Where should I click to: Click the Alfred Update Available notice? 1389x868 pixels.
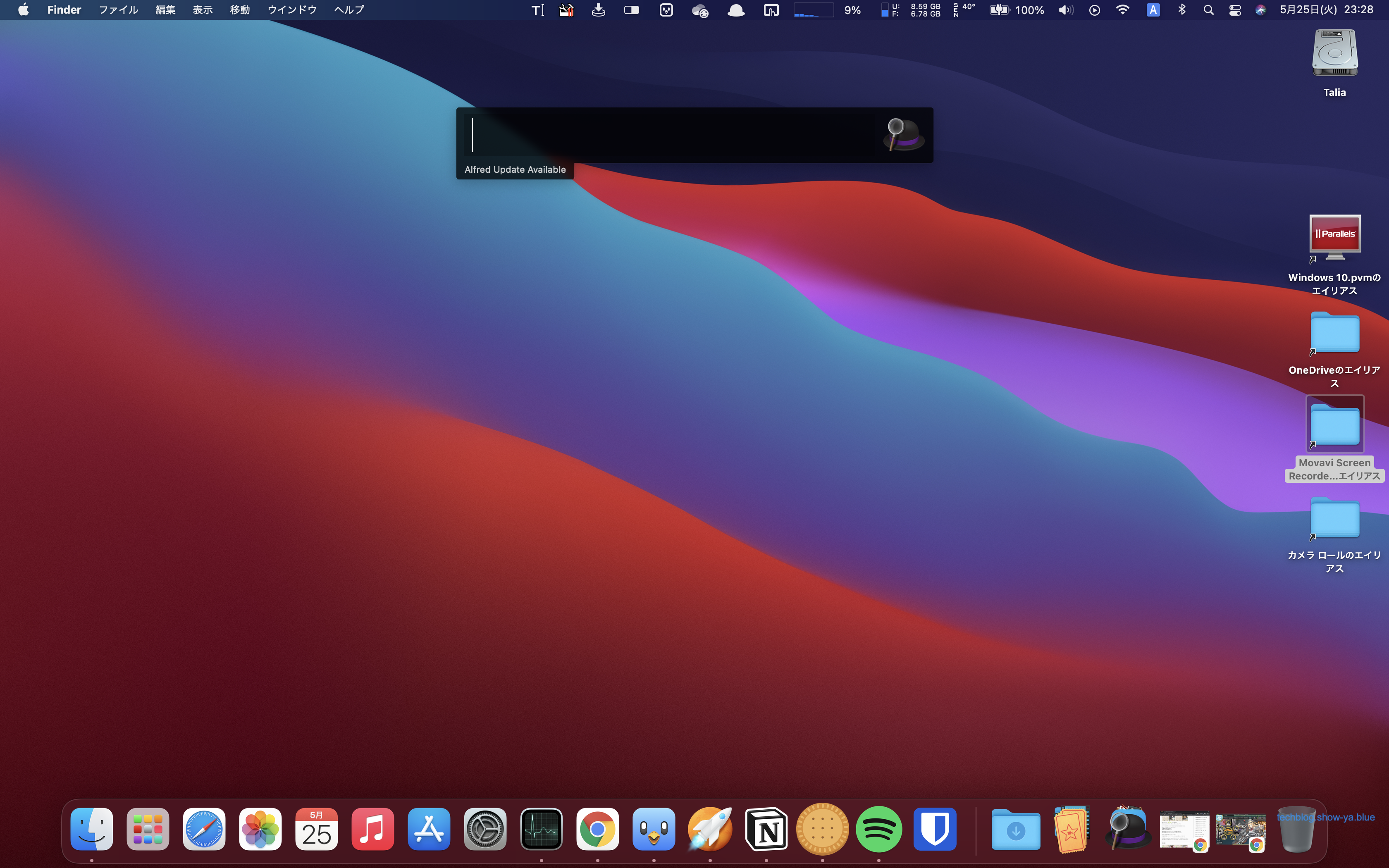(515, 170)
